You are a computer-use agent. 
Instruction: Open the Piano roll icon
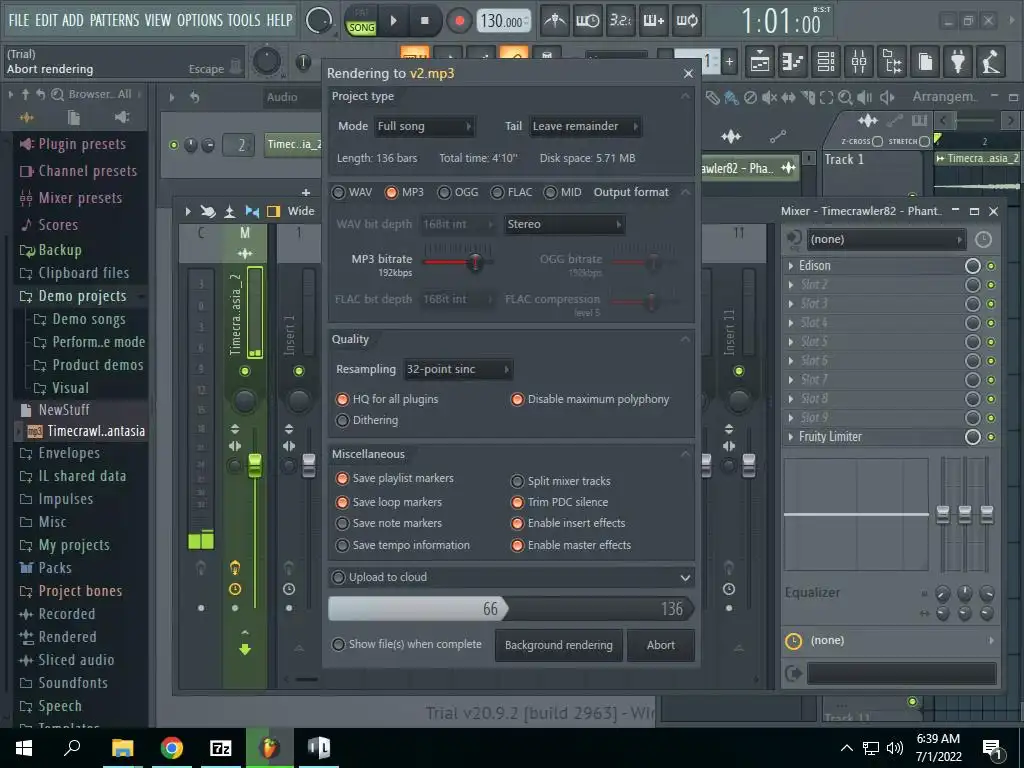[x=793, y=61]
